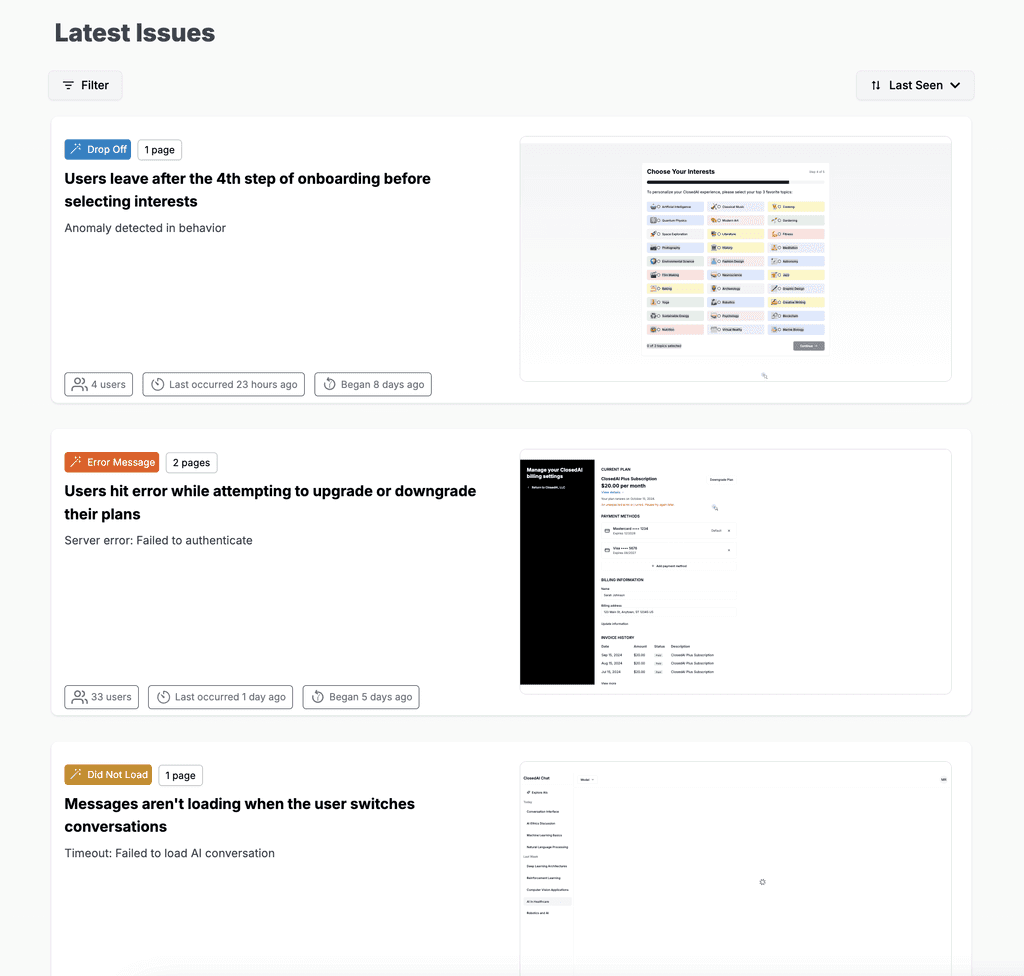
Task: Click the clock icon on Began 8 days ago
Action: click(328, 384)
